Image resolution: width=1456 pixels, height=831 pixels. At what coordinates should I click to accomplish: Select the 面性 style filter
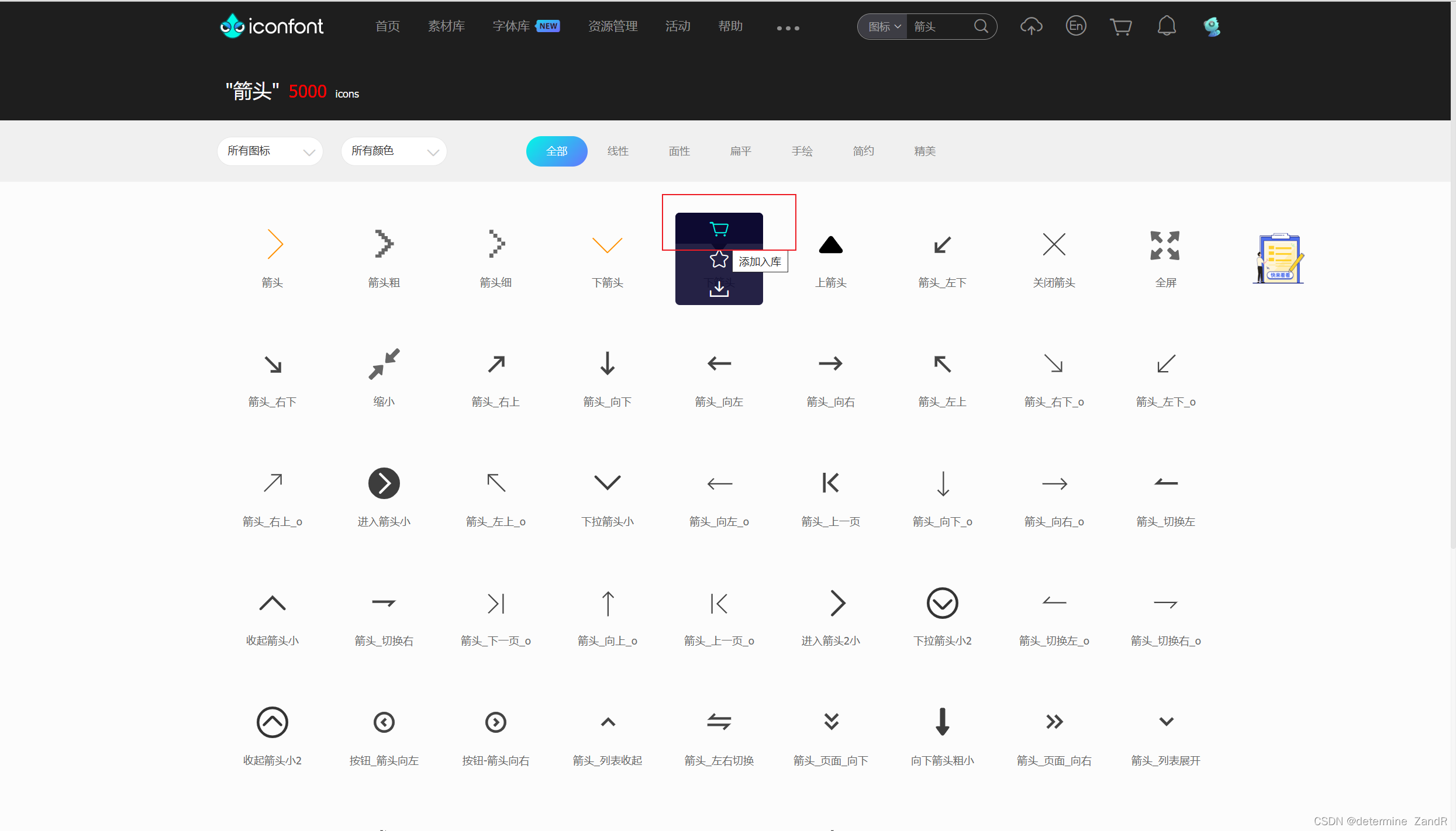pyautogui.click(x=679, y=151)
